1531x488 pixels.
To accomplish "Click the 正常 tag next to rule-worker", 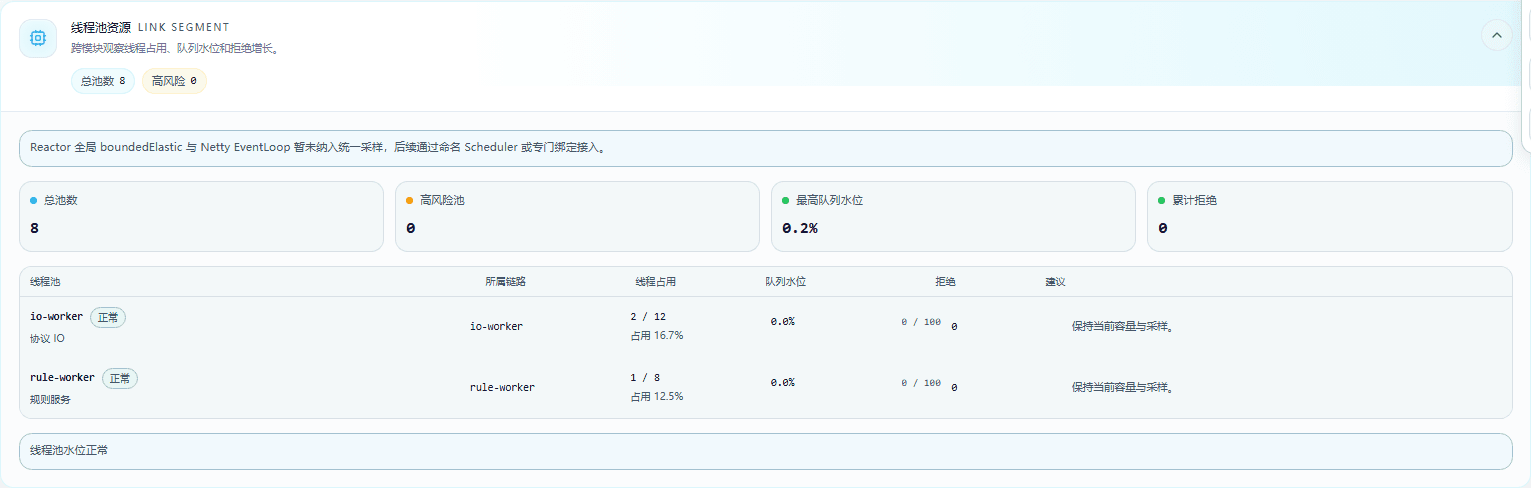I will [120, 378].
